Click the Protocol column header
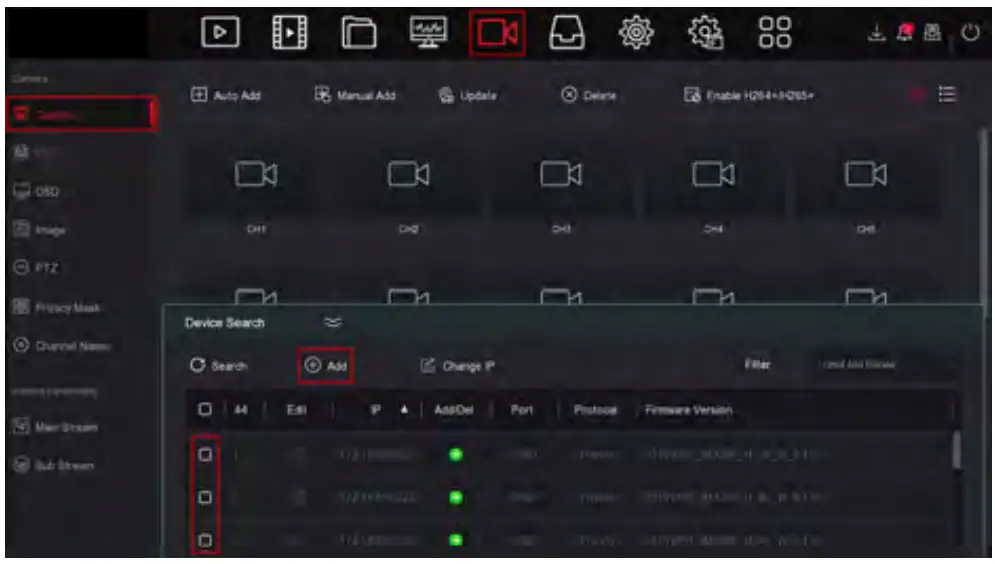 click(x=595, y=410)
